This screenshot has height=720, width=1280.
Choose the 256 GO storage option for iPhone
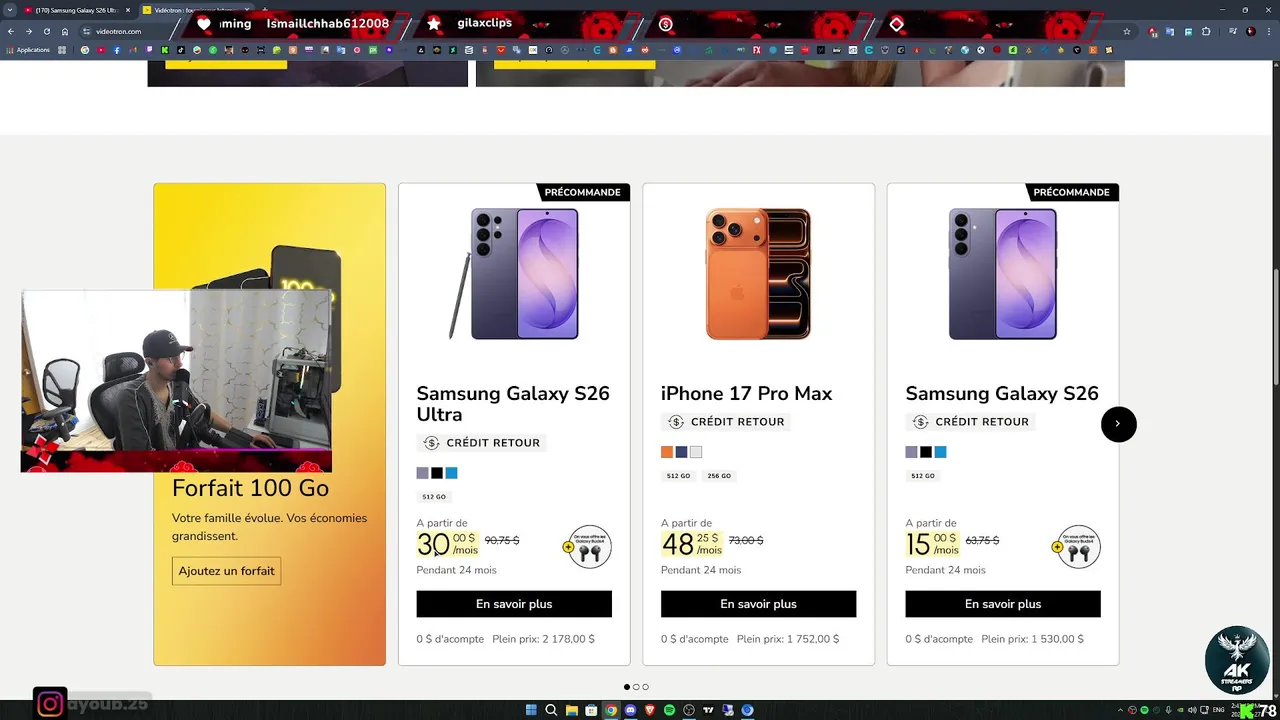click(719, 476)
